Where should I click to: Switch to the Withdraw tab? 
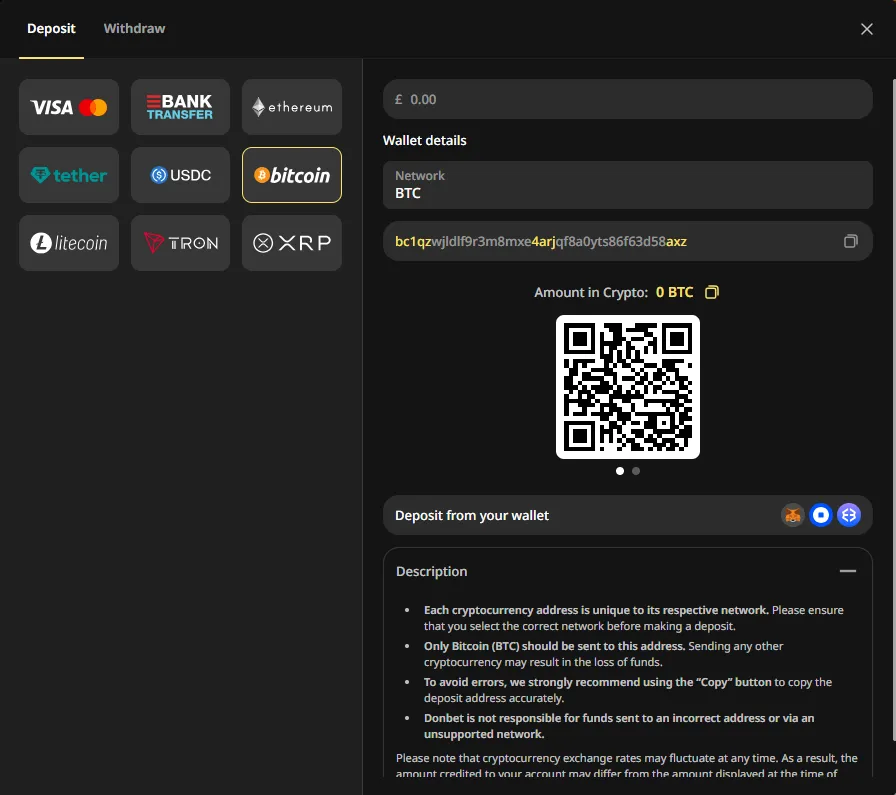pyautogui.click(x=134, y=29)
